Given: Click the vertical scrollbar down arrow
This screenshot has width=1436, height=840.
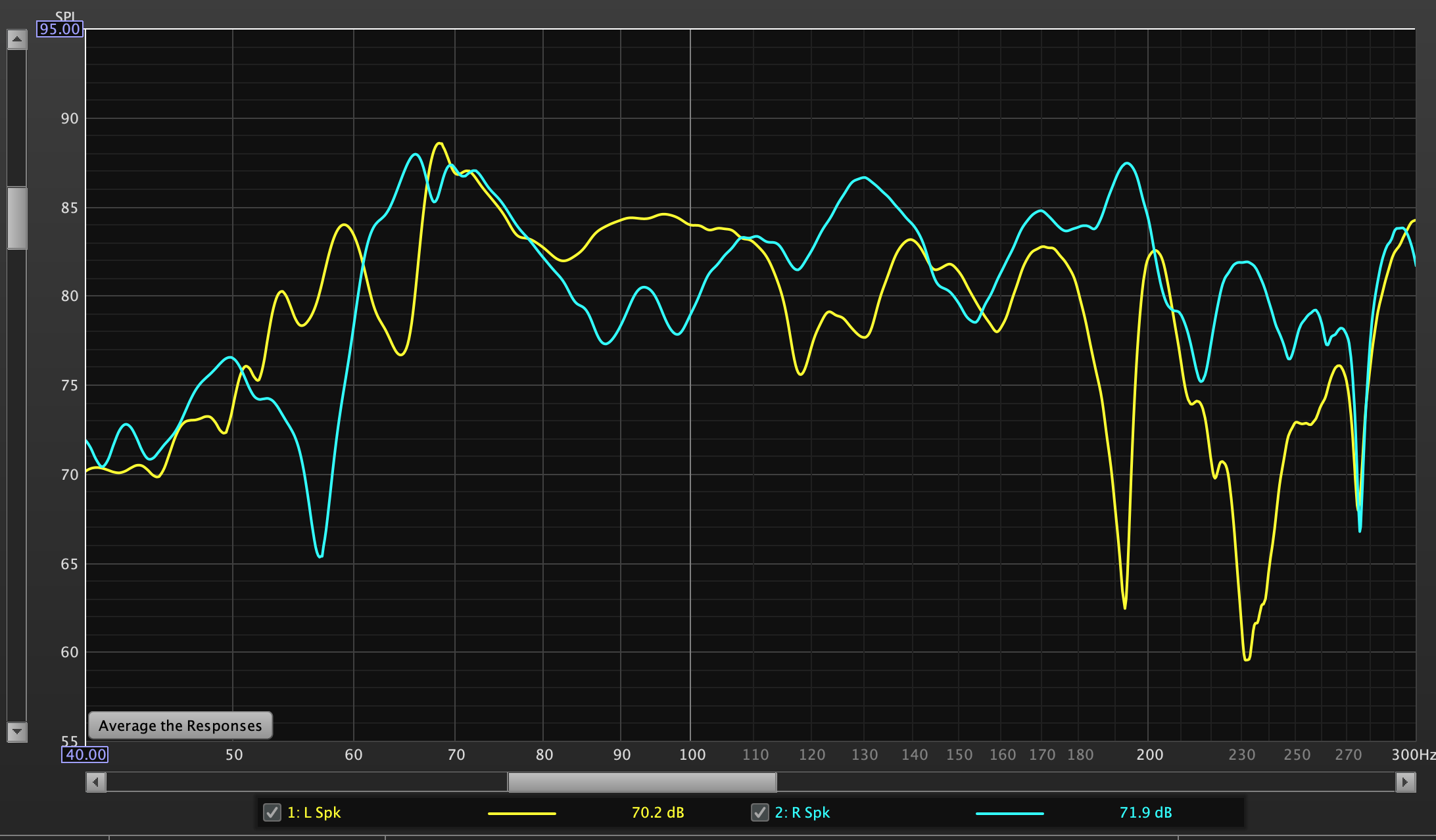Looking at the screenshot, I should pos(17,732).
